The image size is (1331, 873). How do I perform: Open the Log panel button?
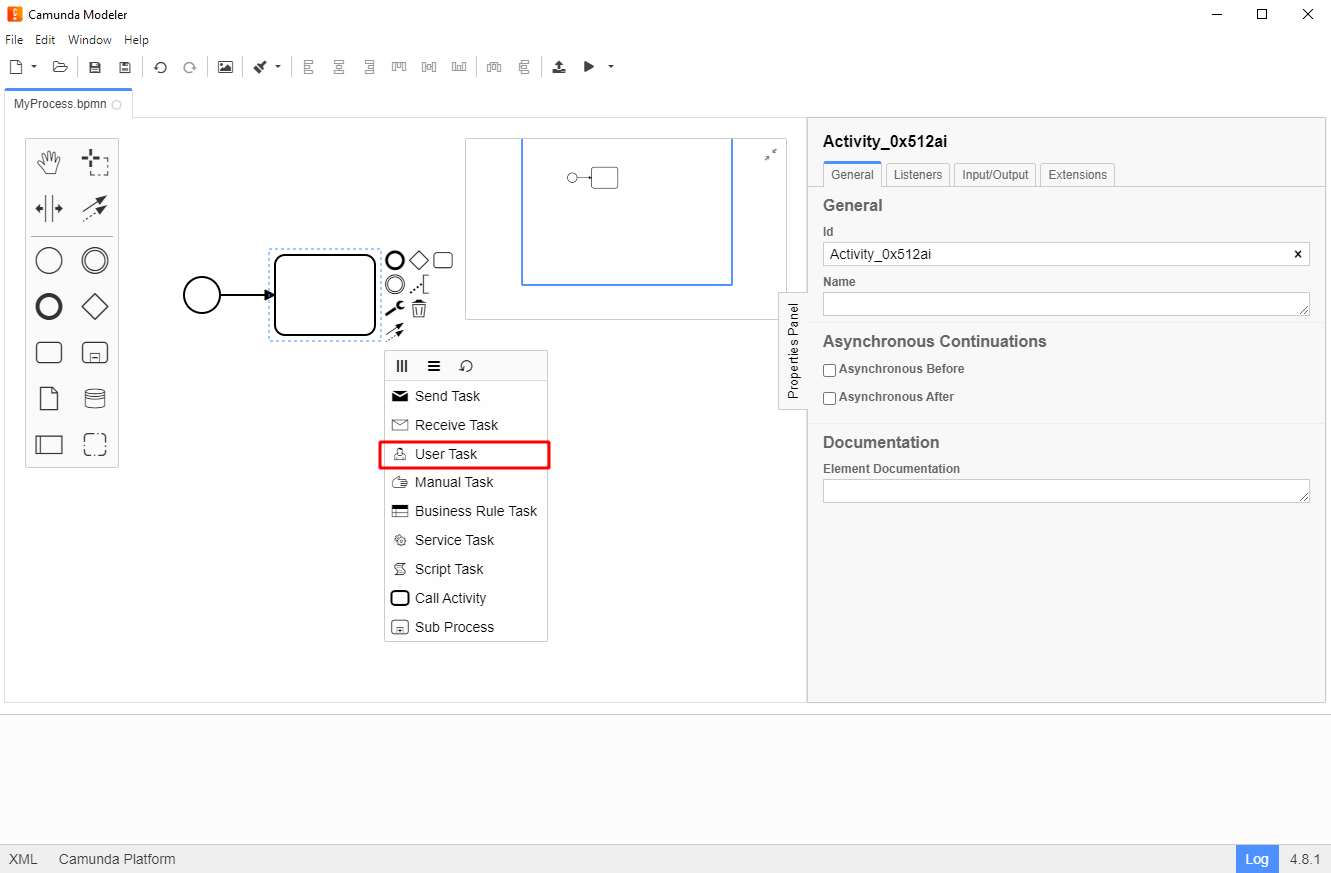[x=1257, y=859]
